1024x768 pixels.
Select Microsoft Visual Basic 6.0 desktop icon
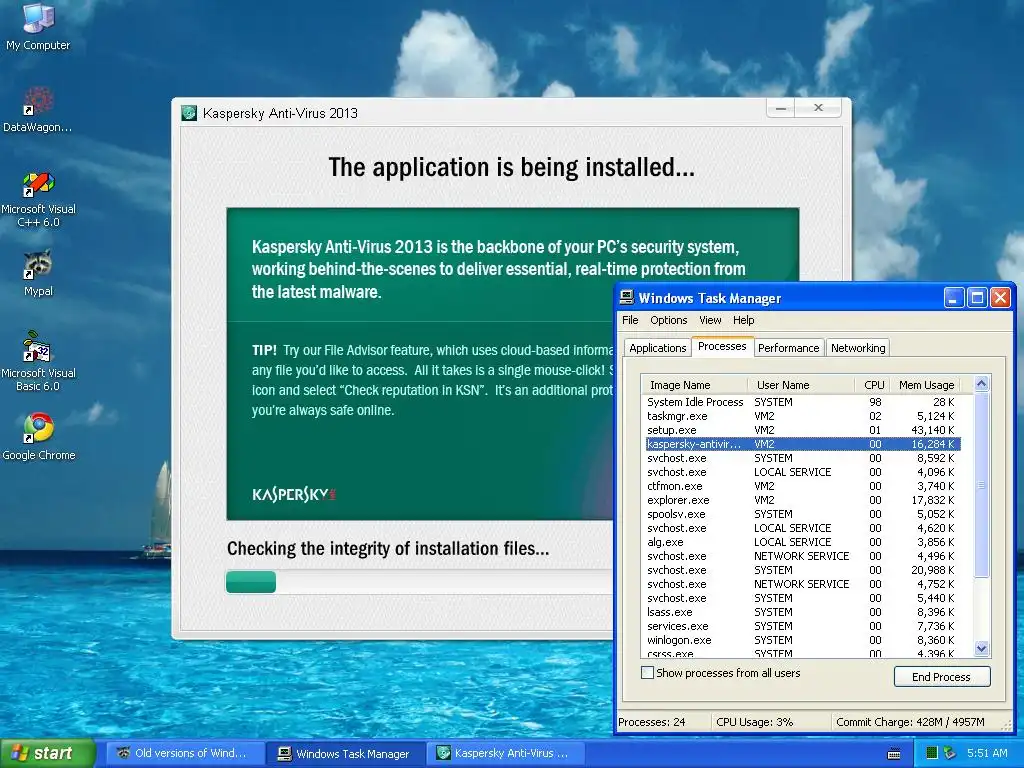click(38, 360)
